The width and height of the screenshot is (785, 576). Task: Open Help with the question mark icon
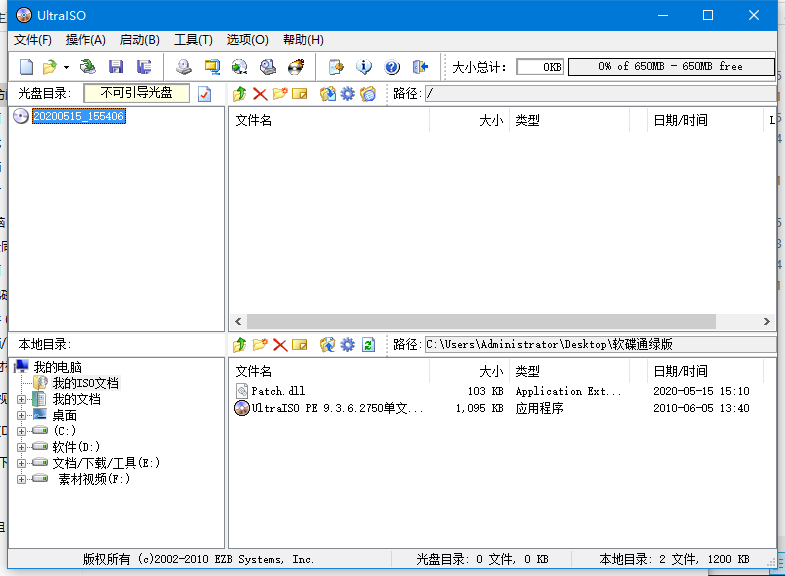click(x=392, y=67)
